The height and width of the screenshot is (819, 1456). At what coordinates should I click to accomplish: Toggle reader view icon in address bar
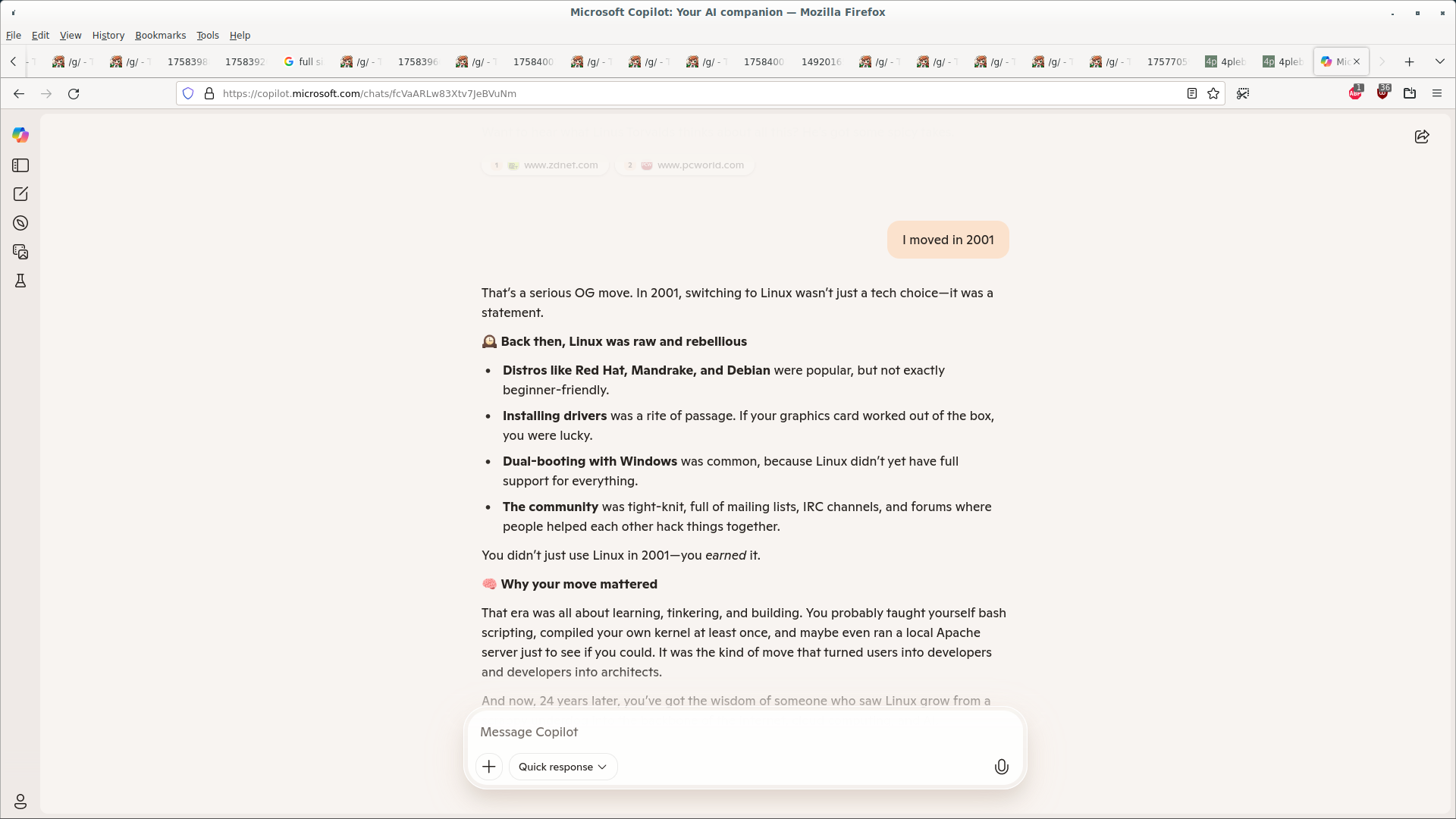pos(1191,93)
